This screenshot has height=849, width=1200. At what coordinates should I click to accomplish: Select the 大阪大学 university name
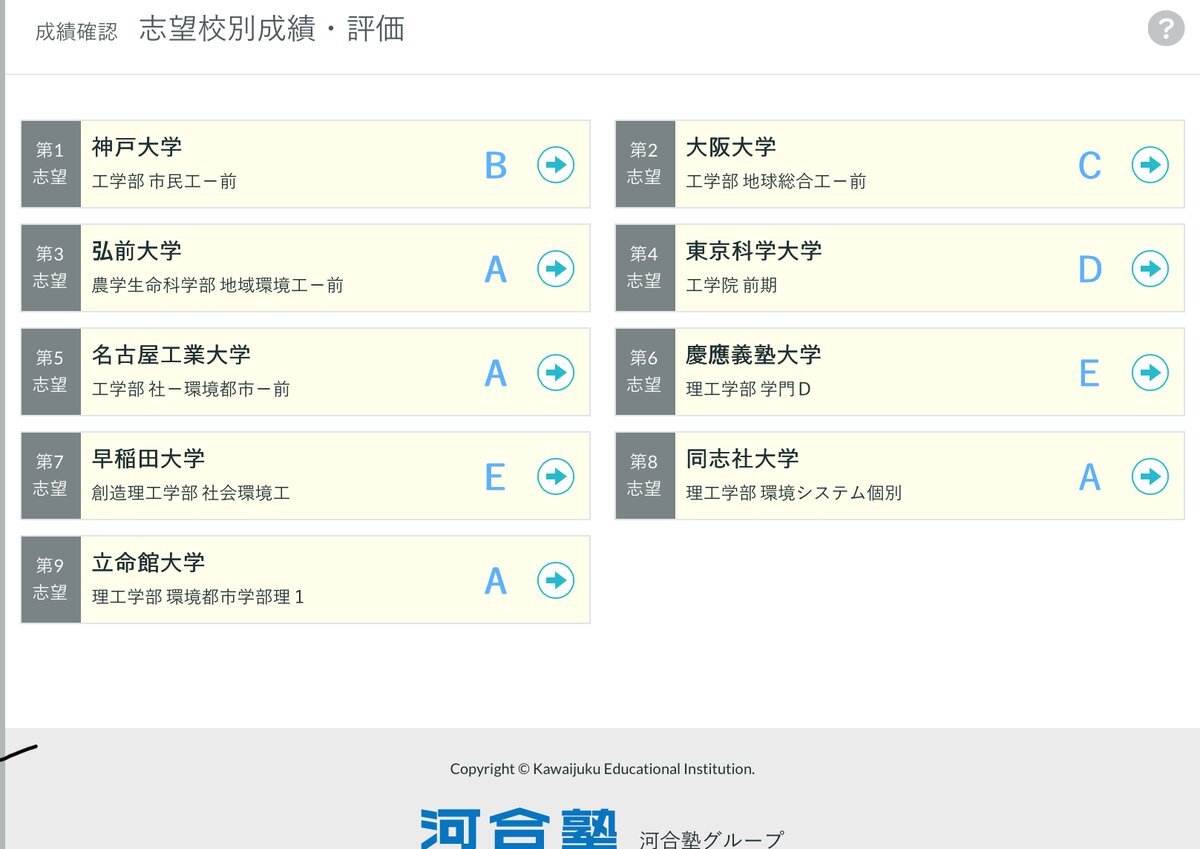pos(731,148)
